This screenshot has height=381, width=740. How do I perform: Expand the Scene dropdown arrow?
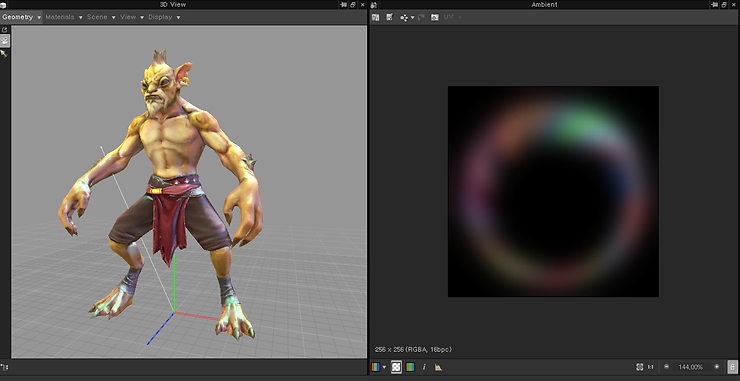click(x=113, y=17)
